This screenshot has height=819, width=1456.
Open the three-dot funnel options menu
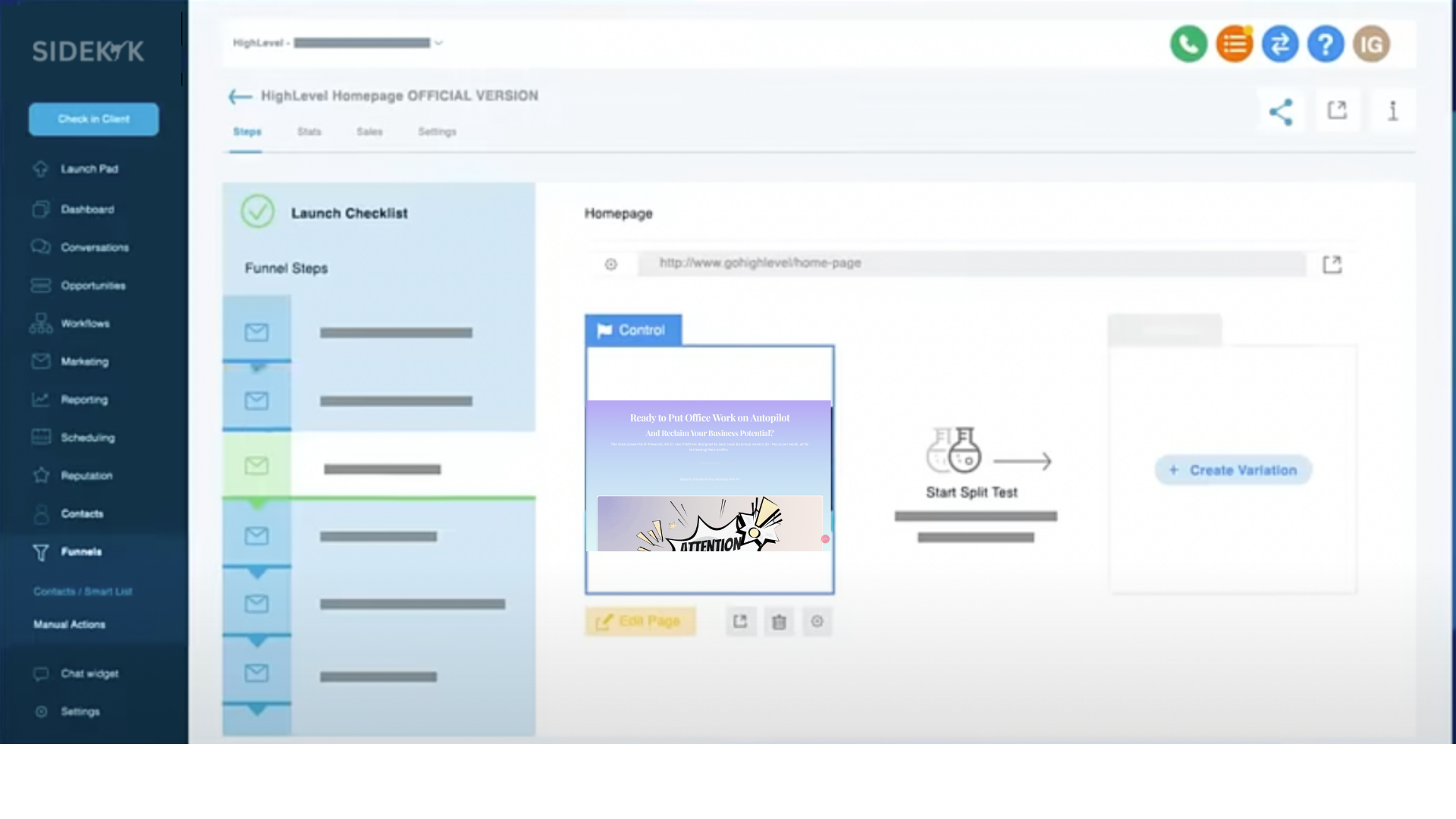click(1393, 111)
